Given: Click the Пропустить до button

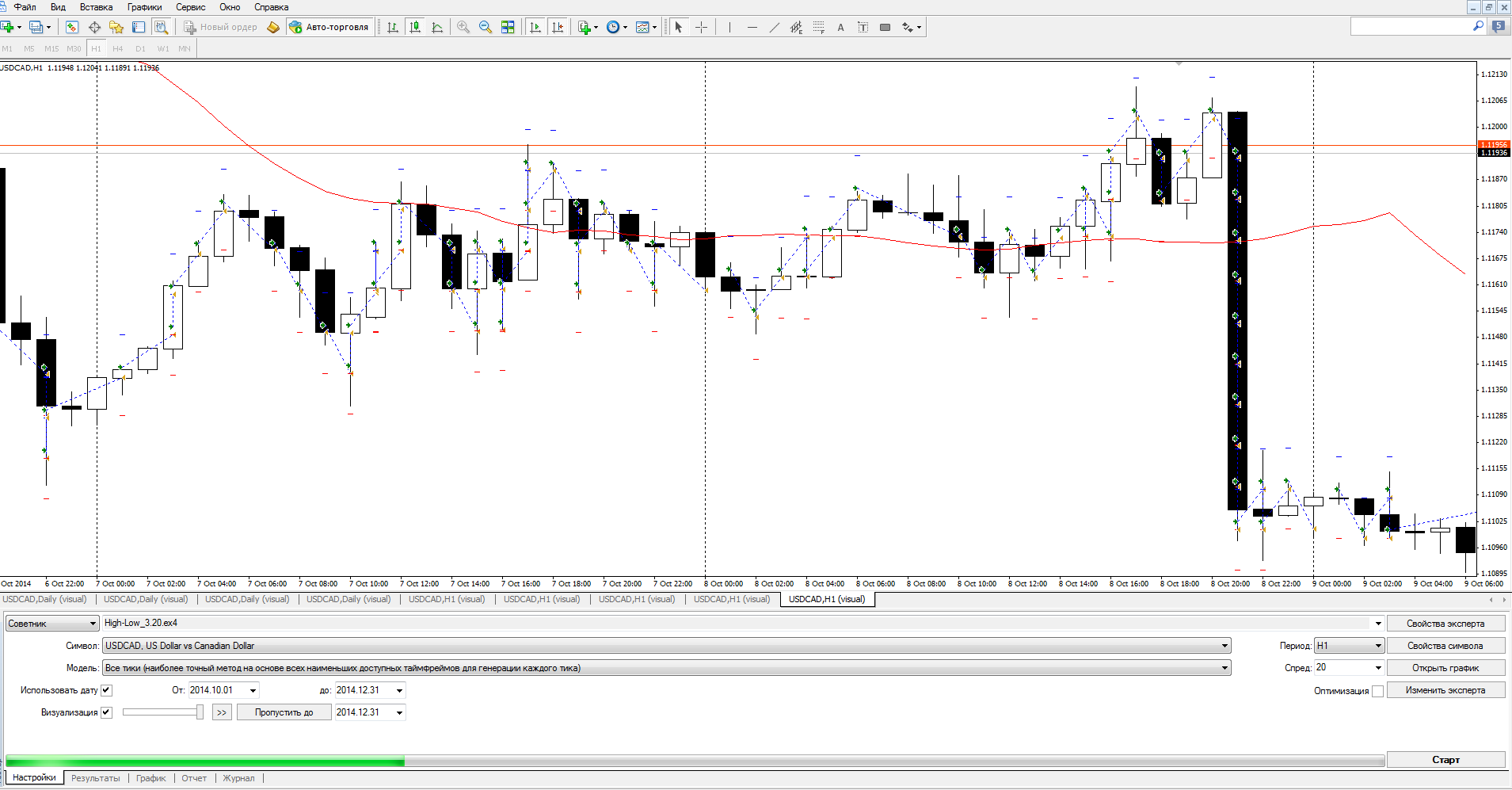Looking at the screenshot, I should (x=284, y=712).
